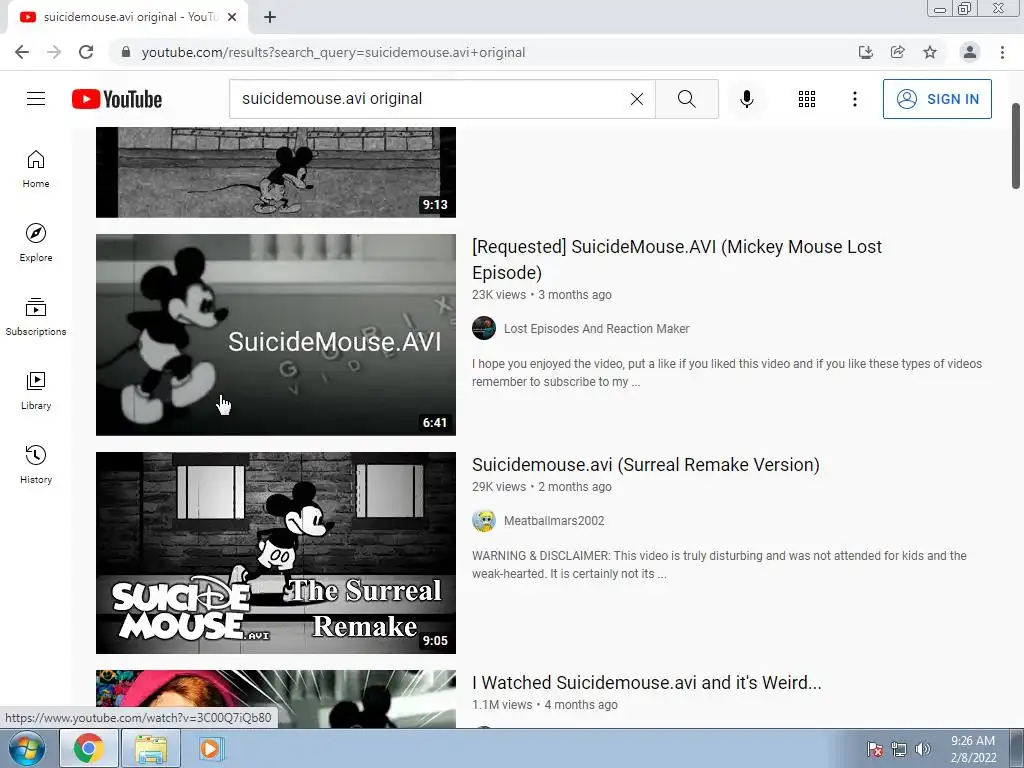Image resolution: width=1024 pixels, height=768 pixels.
Task: View site information via the padlock icon
Action: point(126,52)
